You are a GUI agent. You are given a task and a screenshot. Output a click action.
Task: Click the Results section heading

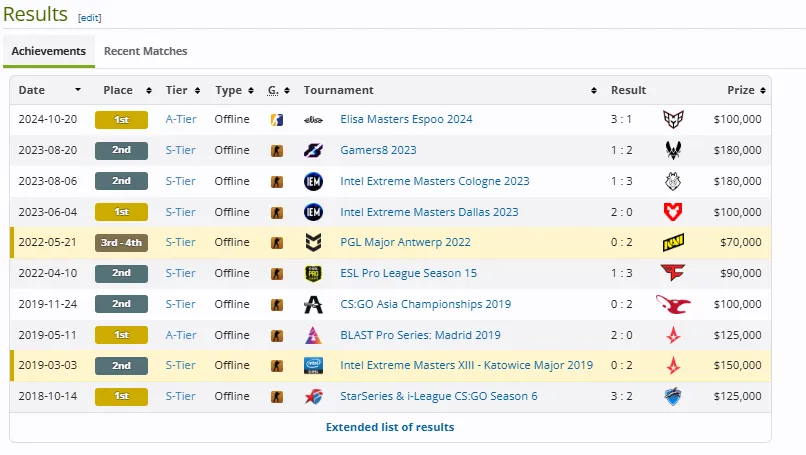pyautogui.click(x=35, y=14)
